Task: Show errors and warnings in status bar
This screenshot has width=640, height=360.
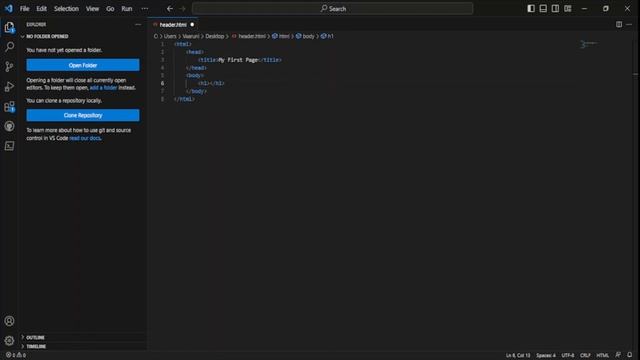Action: [16, 355]
